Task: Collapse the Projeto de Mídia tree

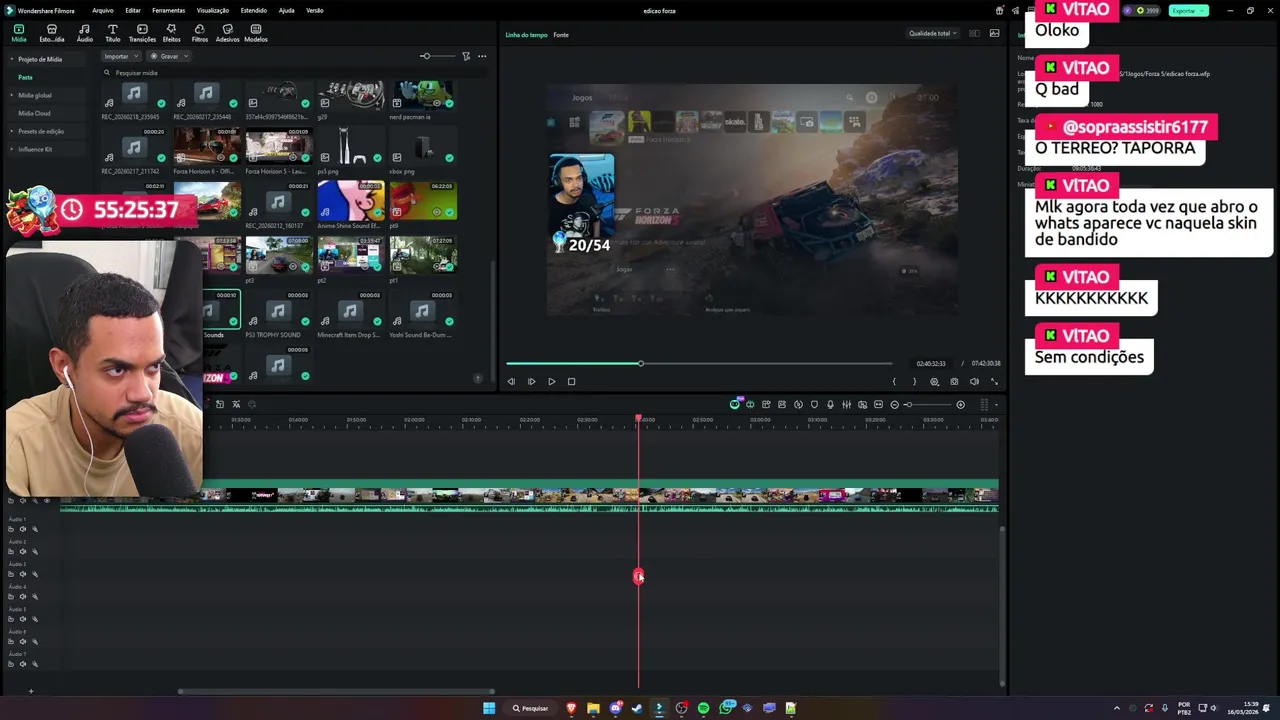Action: [x=12, y=59]
